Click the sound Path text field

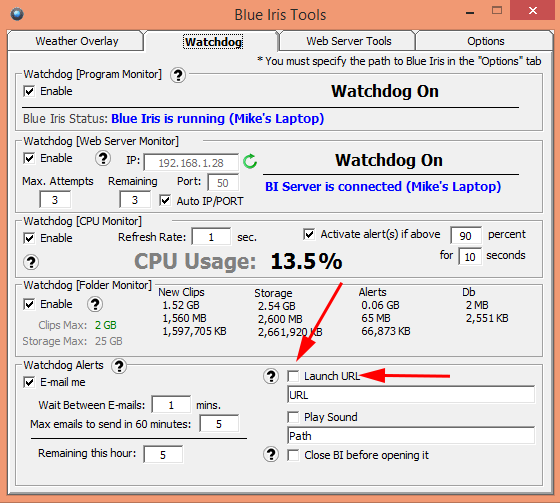click(411, 436)
